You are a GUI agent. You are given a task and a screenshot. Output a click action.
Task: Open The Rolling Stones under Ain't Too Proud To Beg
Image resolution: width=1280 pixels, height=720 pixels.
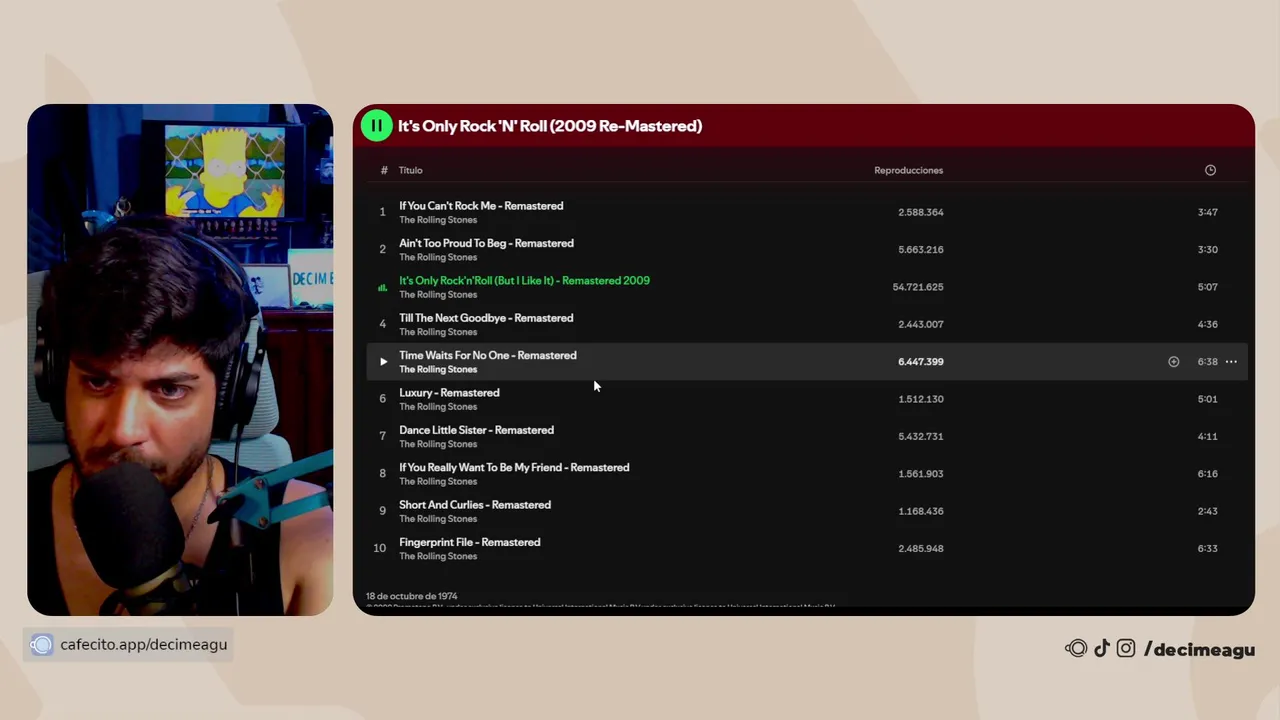click(438, 257)
